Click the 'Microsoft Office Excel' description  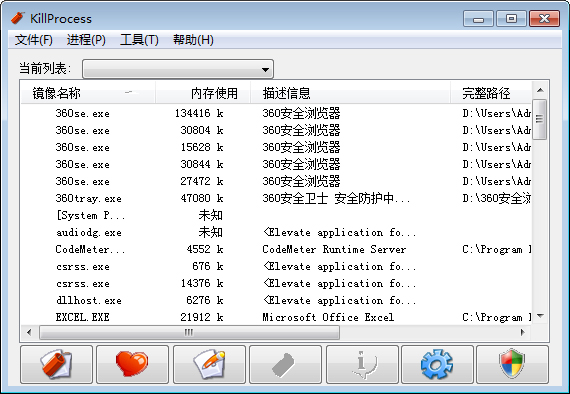[328, 317]
